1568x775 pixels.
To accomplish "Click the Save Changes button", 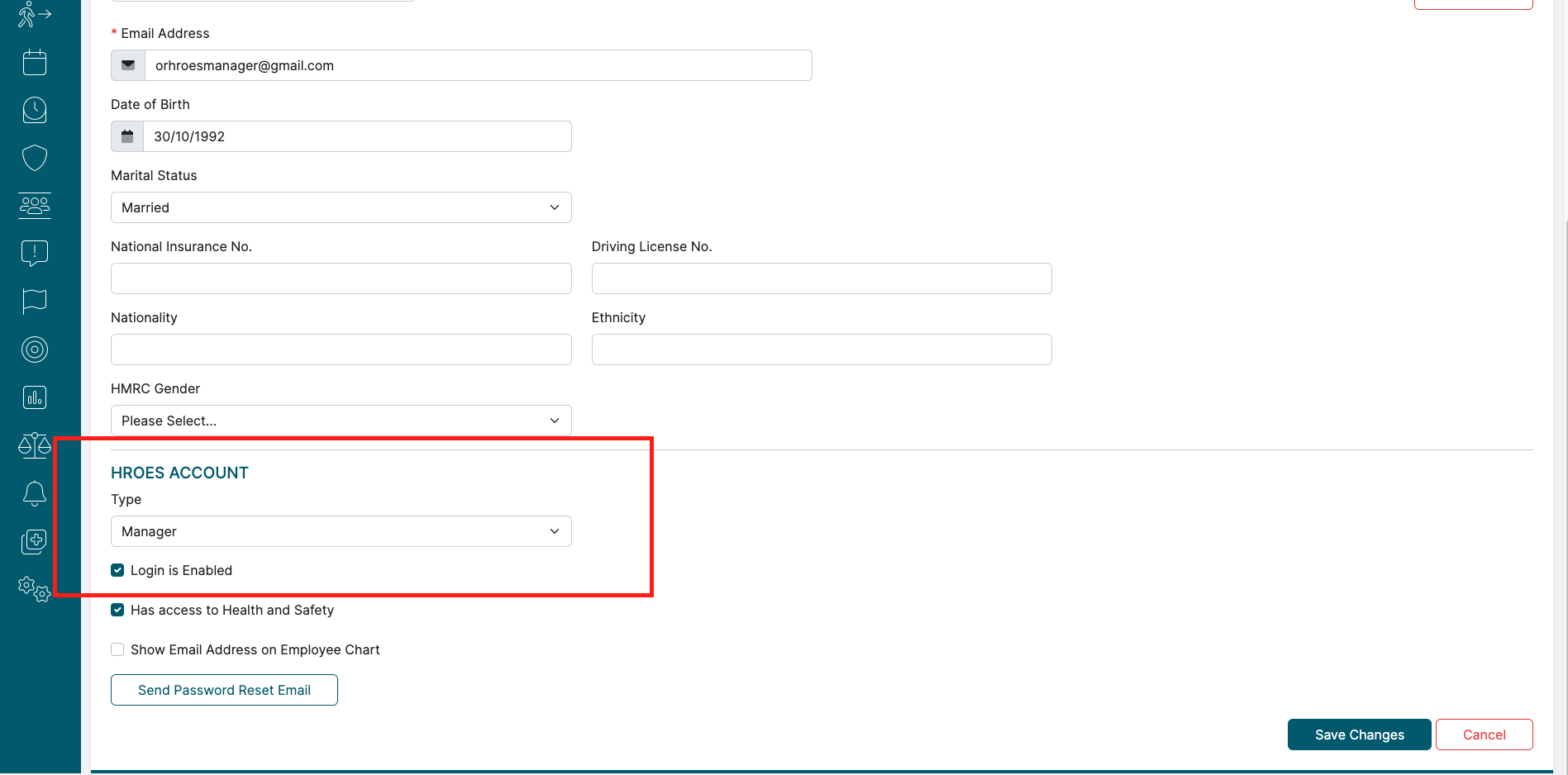I will point(1359,735).
